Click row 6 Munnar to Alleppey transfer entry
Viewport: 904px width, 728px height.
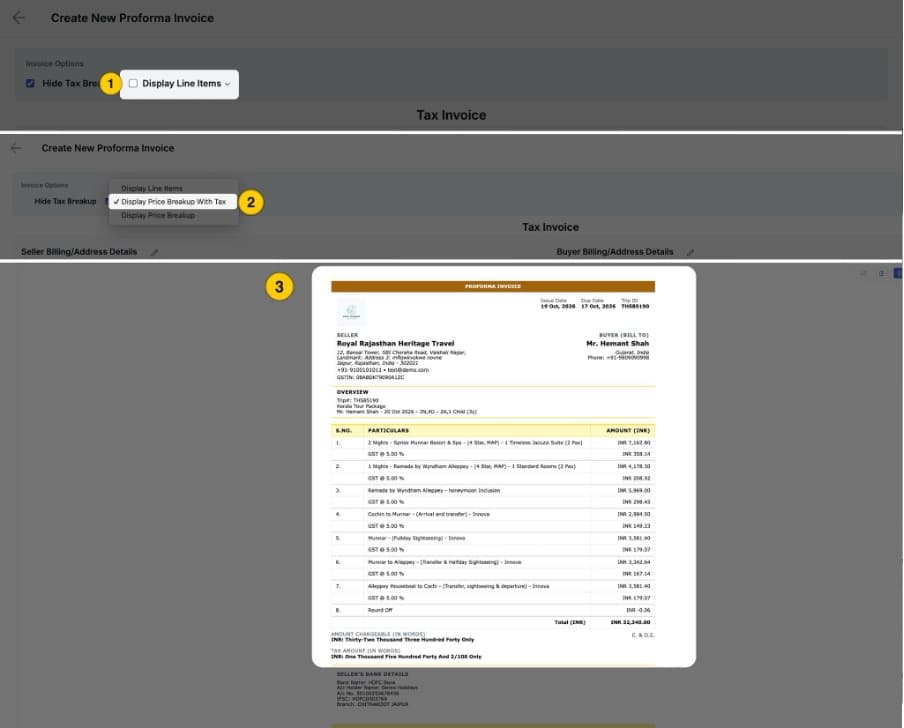point(445,562)
